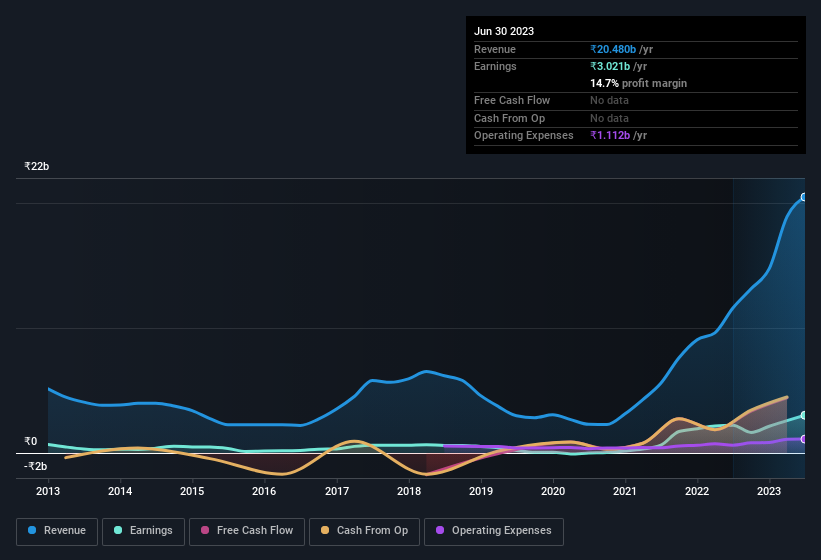Click the Cash From Op row in tooltip
The image size is (821, 560).
tap(636, 119)
